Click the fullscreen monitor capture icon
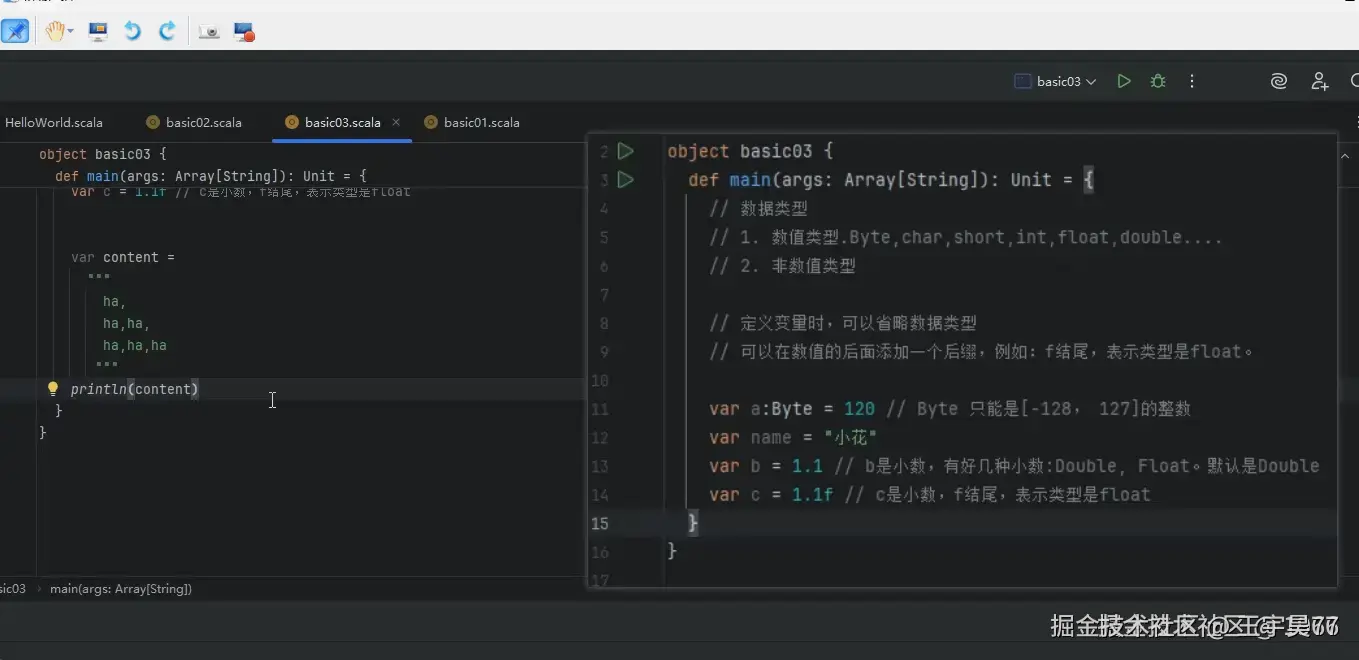The height and width of the screenshot is (660, 1359). (x=97, y=31)
